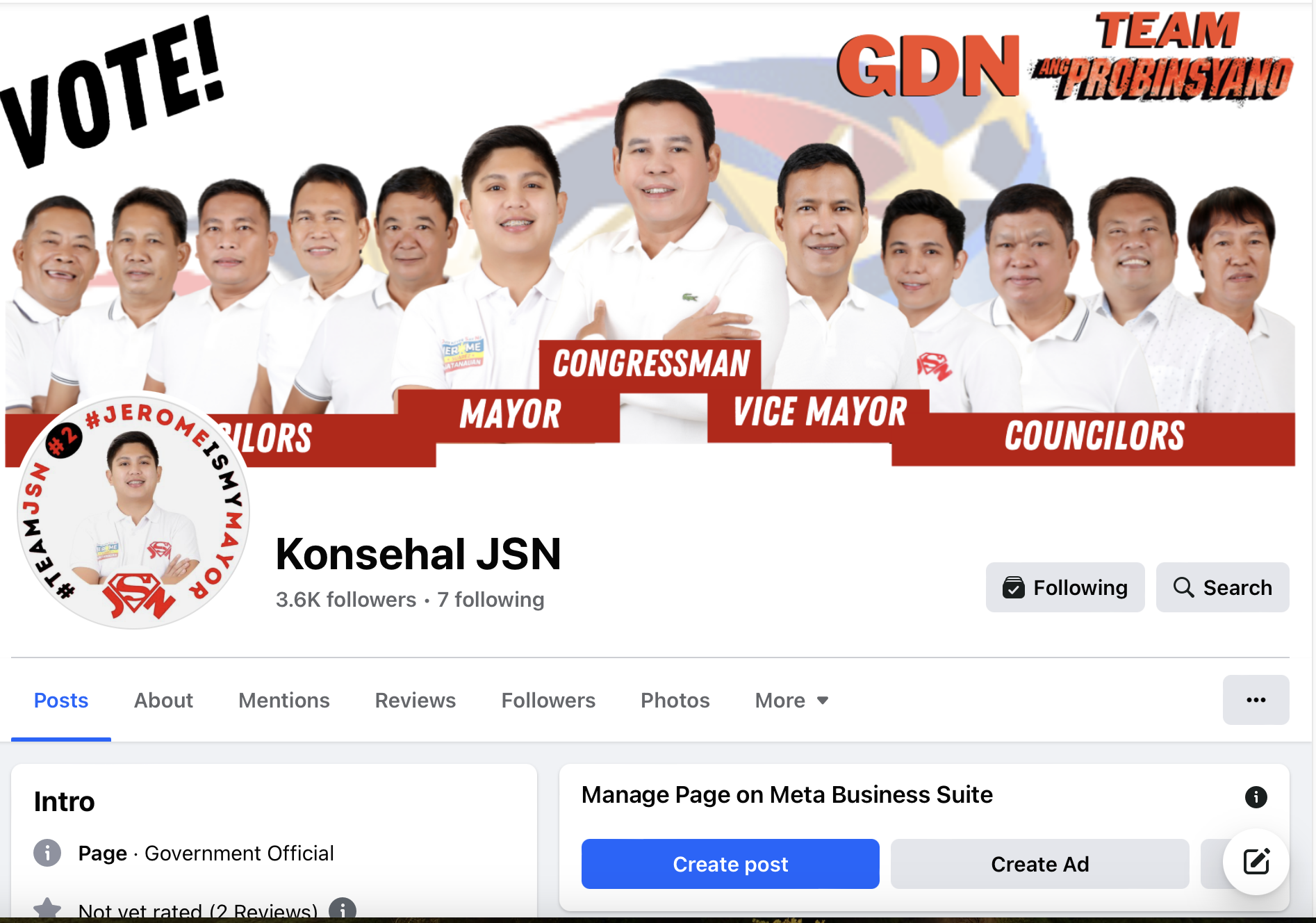Open the Konsehal JSN profile picture

pyautogui.click(x=133, y=513)
